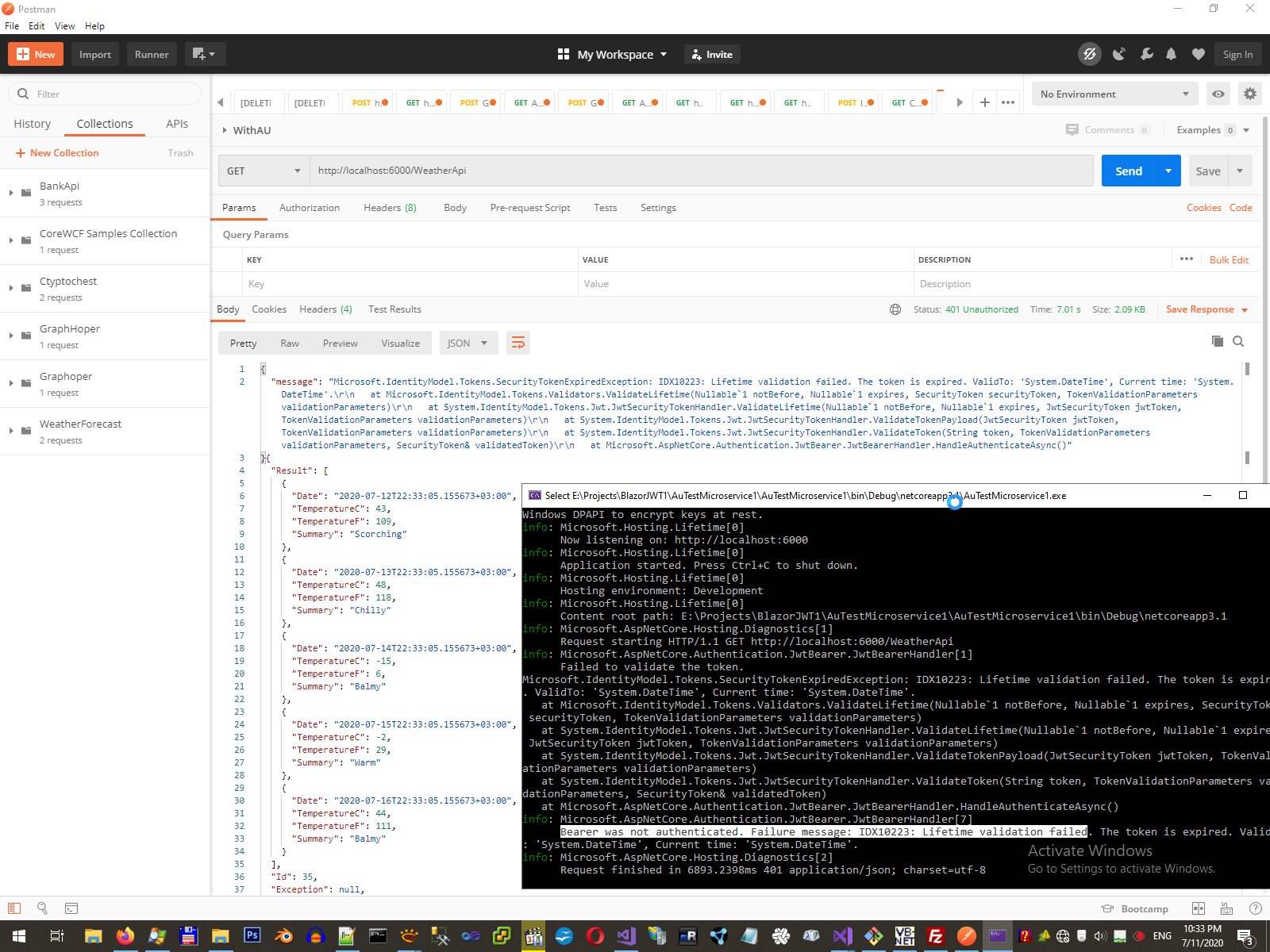Click the Windows Start button
Image resolution: width=1270 pixels, height=952 pixels.
[19, 936]
